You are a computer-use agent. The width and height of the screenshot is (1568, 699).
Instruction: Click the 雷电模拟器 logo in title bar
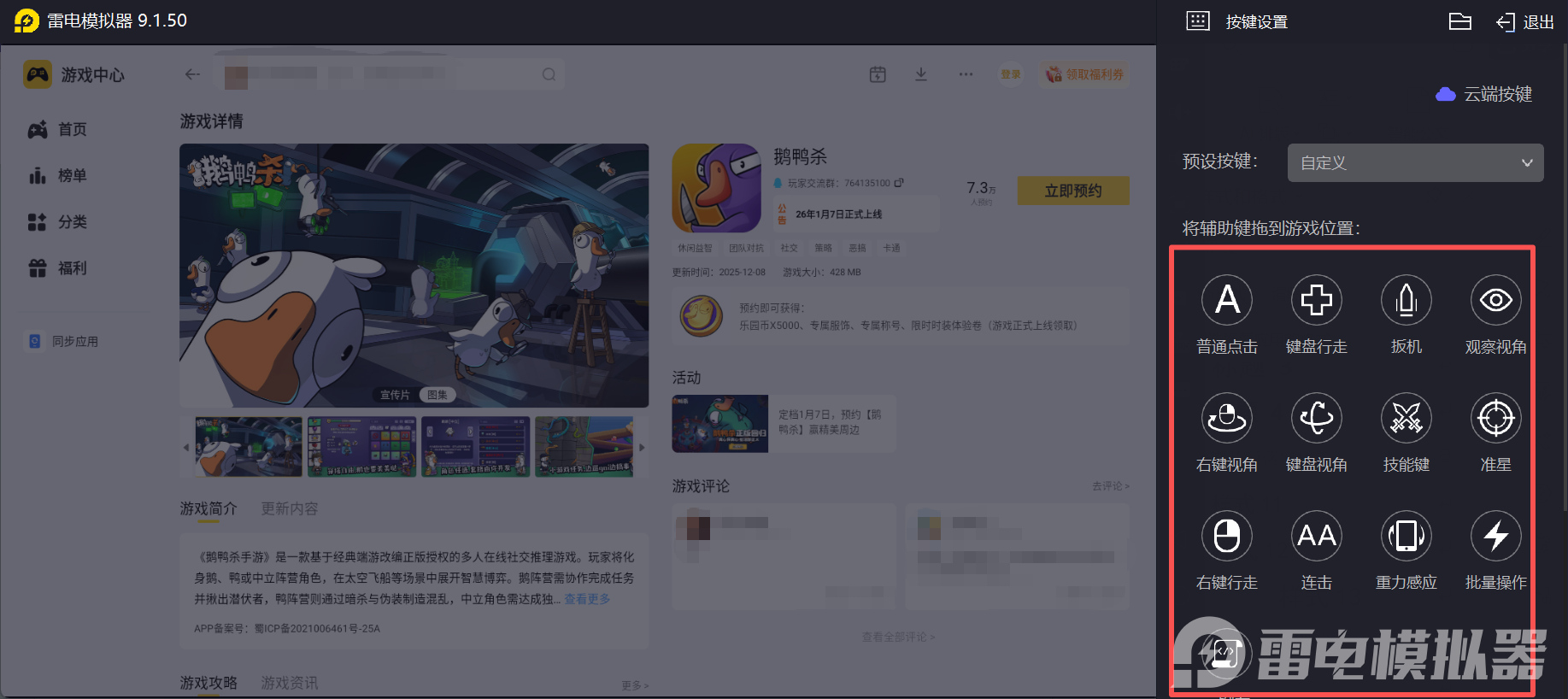[x=27, y=21]
